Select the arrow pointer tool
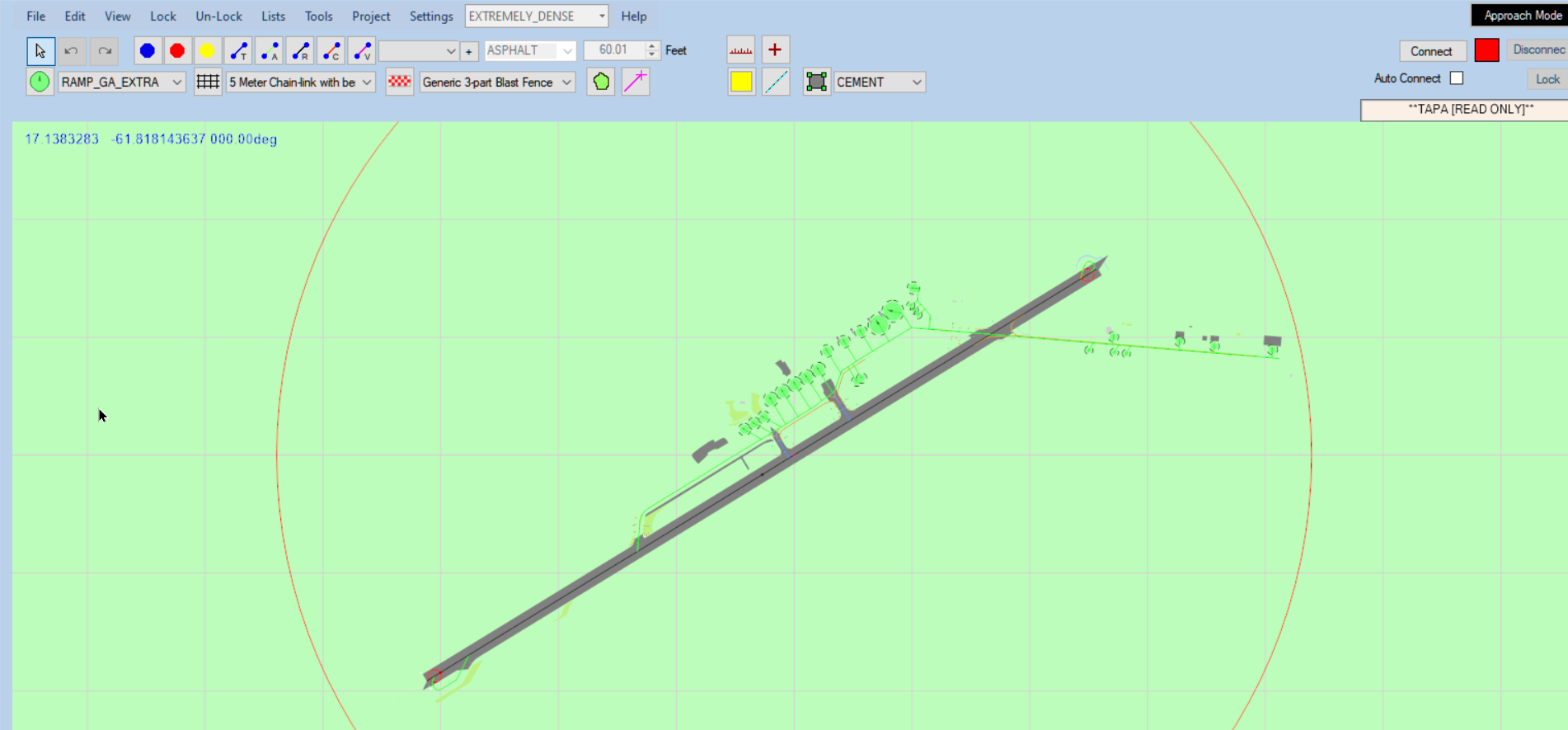The height and width of the screenshot is (730, 1568). click(40, 51)
